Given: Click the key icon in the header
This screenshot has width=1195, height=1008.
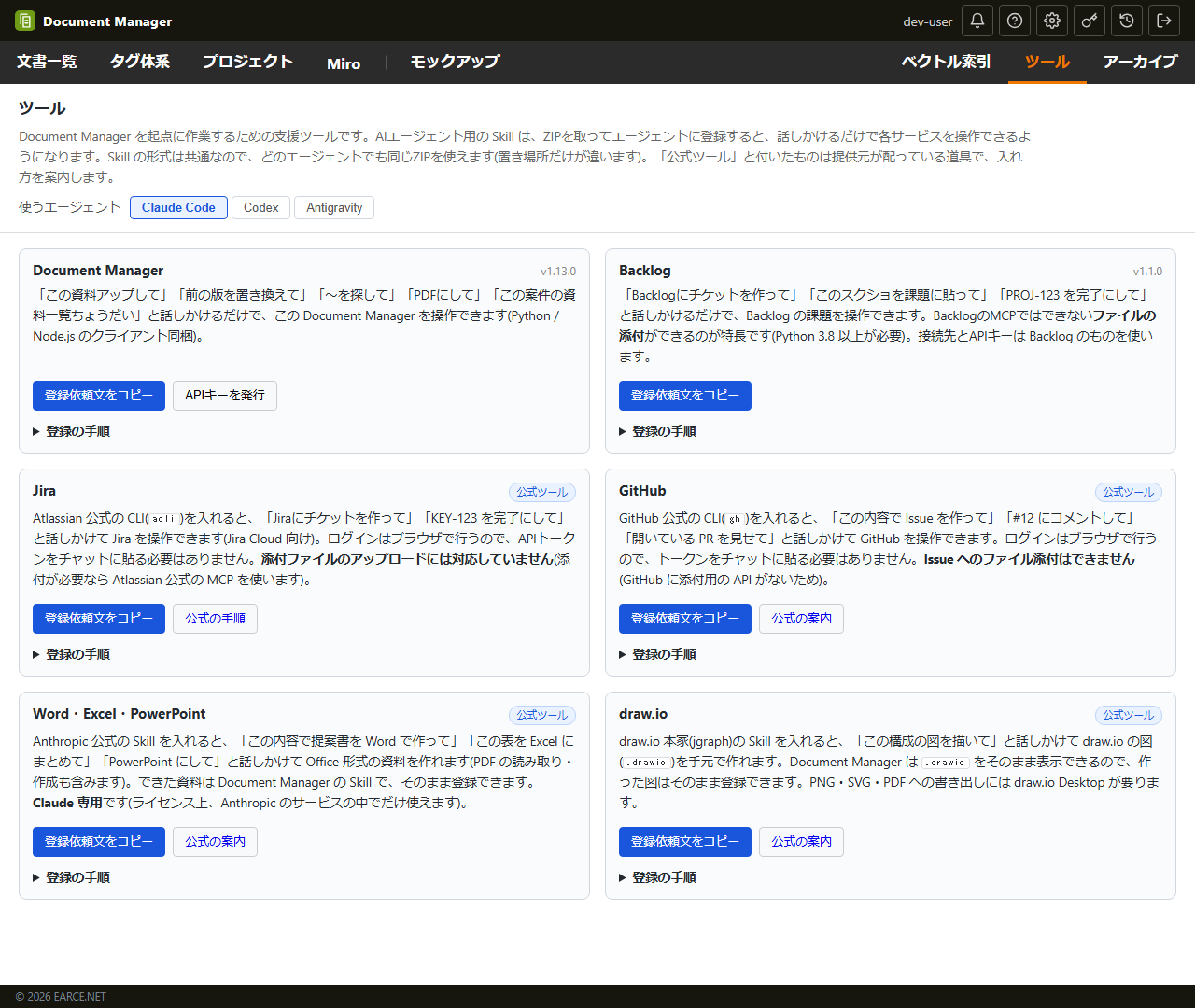Looking at the screenshot, I should (1090, 21).
